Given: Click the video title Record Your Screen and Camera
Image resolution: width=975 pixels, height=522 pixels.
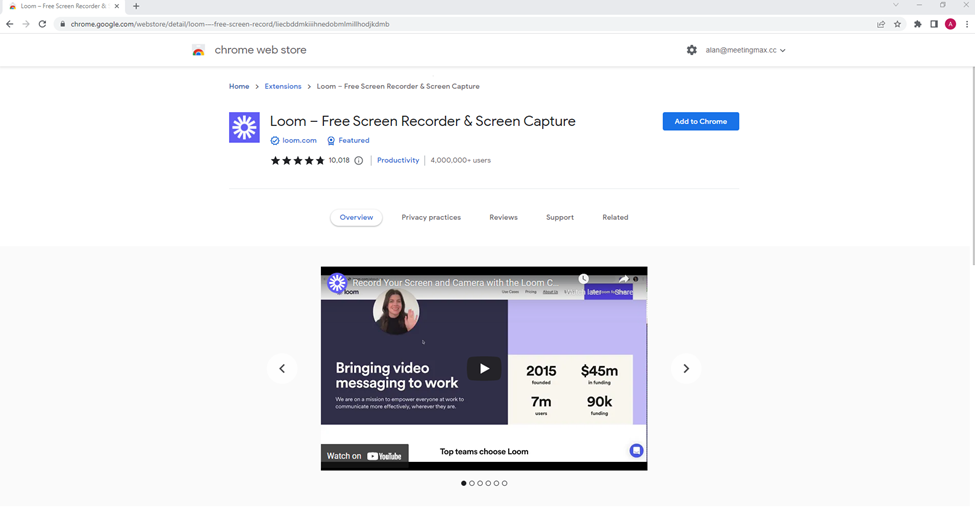Looking at the screenshot, I should pyautogui.click(x=456, y=282).
